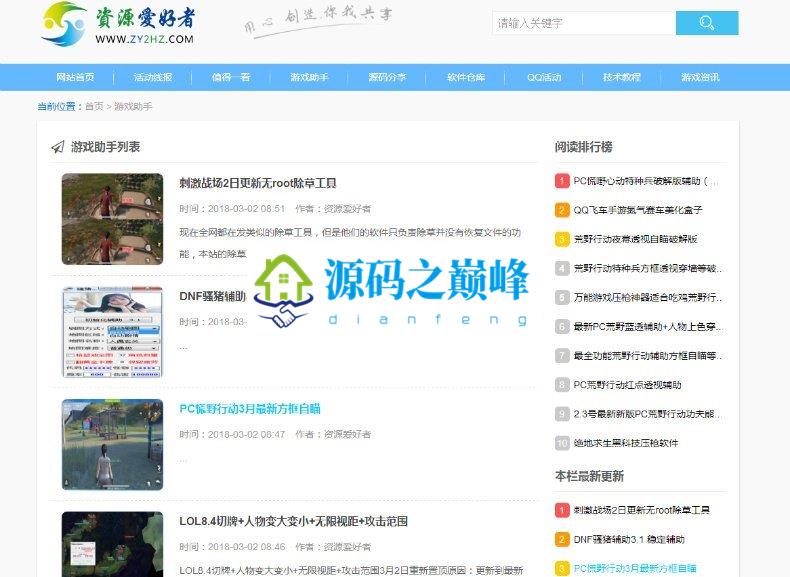Click the 首页 breadcrumb link
This screenshot has height=577, width=790.
click(94, 106)
